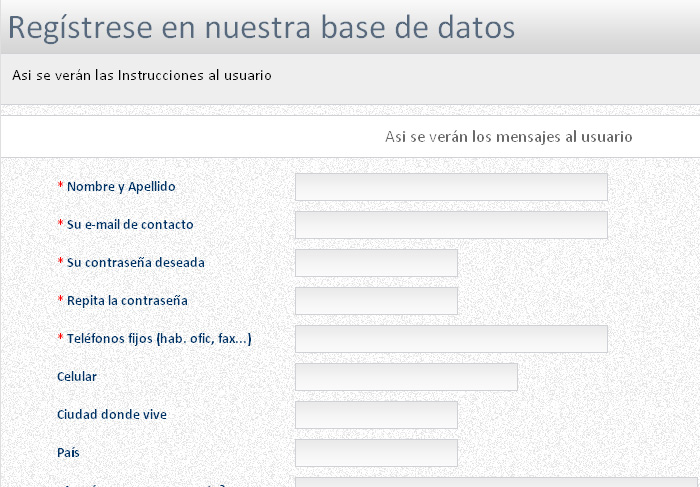Click the 'Repita la contraseña' label

coord(127,301)
